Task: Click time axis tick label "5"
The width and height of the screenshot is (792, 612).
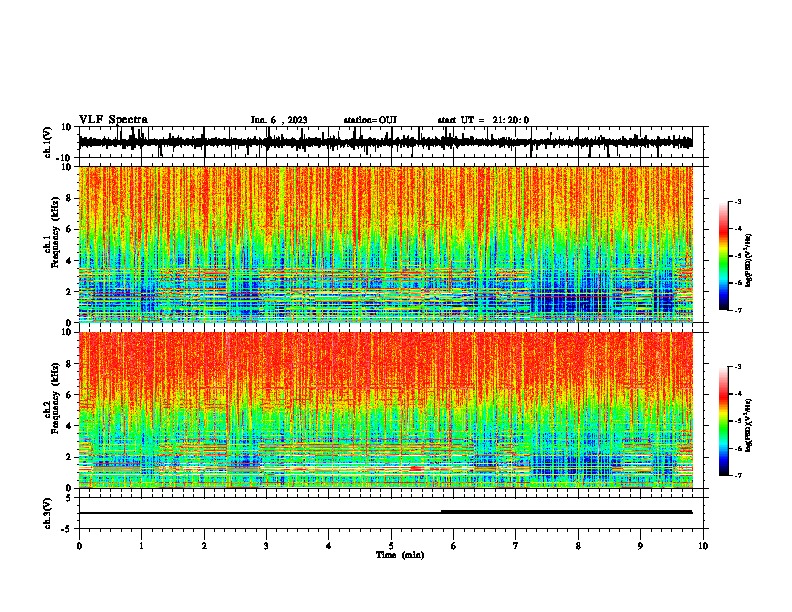Action: (x=391, y=546)
